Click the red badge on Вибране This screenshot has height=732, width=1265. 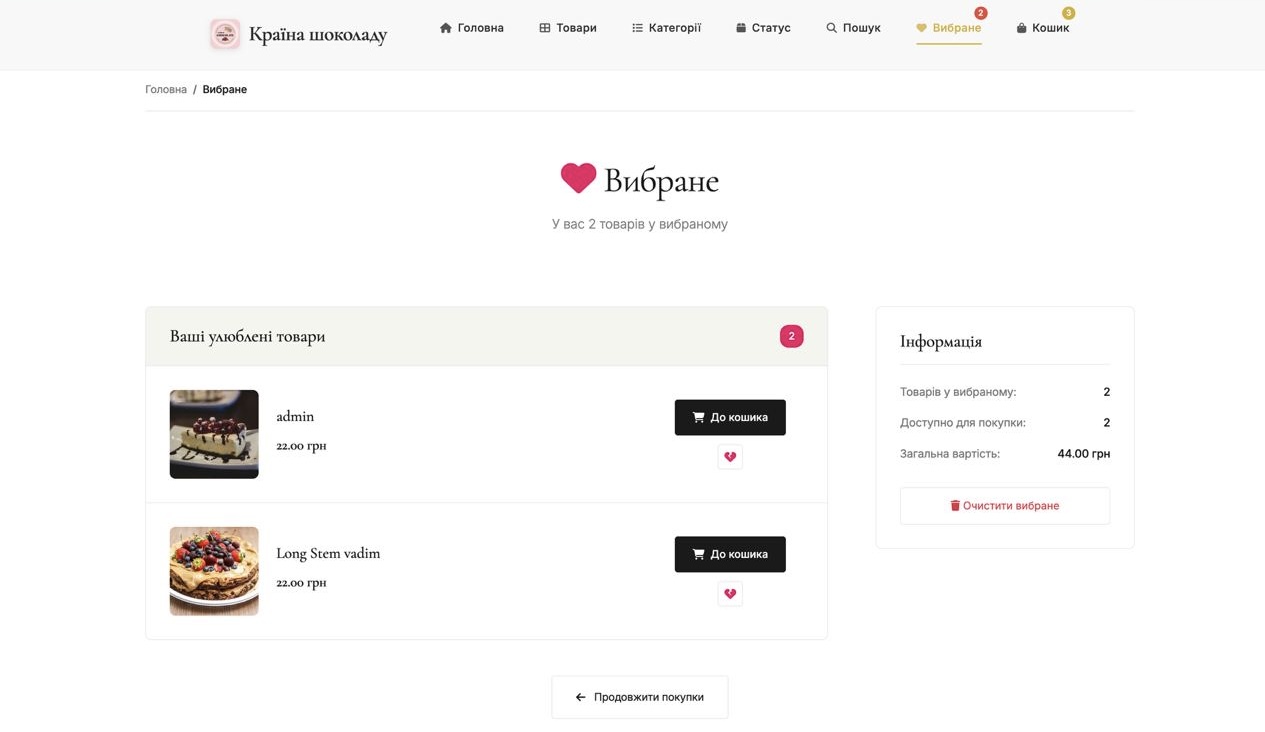click(981, 13)
